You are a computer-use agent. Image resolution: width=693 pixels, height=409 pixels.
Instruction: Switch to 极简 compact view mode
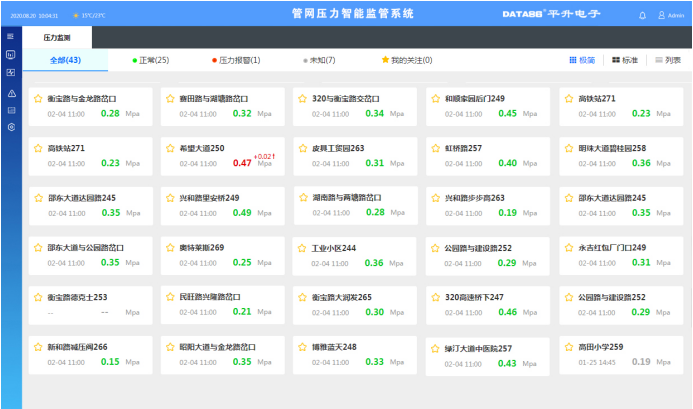[582, 60]
